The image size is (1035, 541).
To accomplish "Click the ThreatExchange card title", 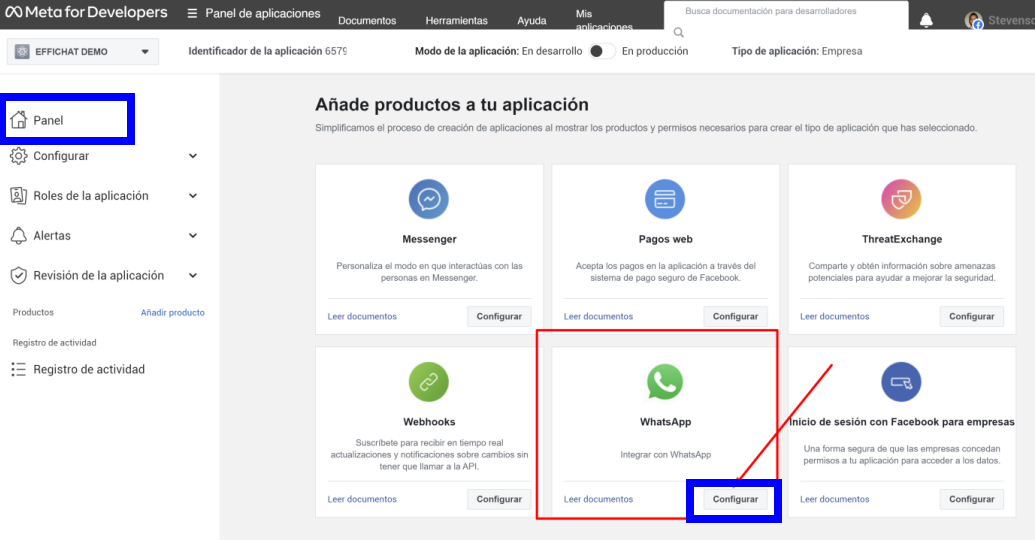I will tap(902, 239).
